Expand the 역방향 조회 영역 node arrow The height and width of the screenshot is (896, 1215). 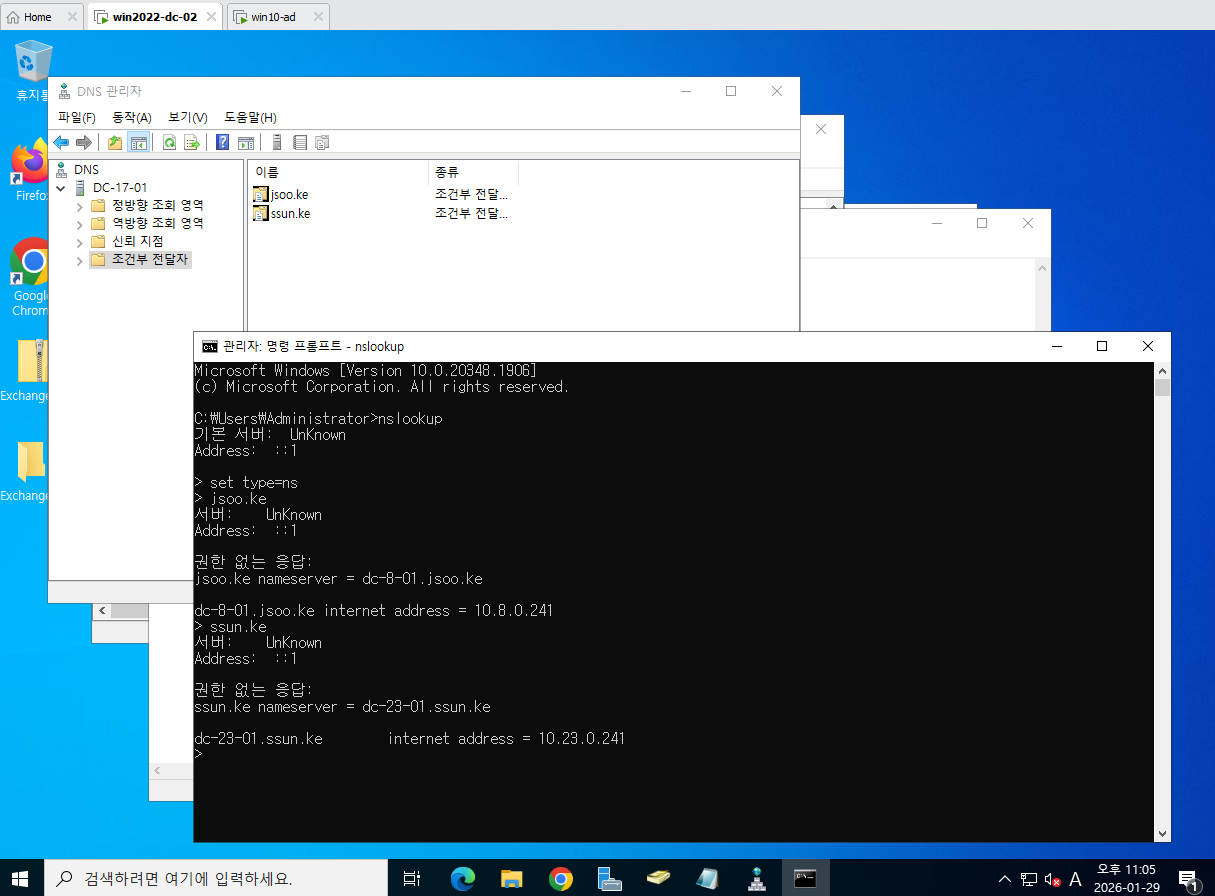[x=80, y=224]
